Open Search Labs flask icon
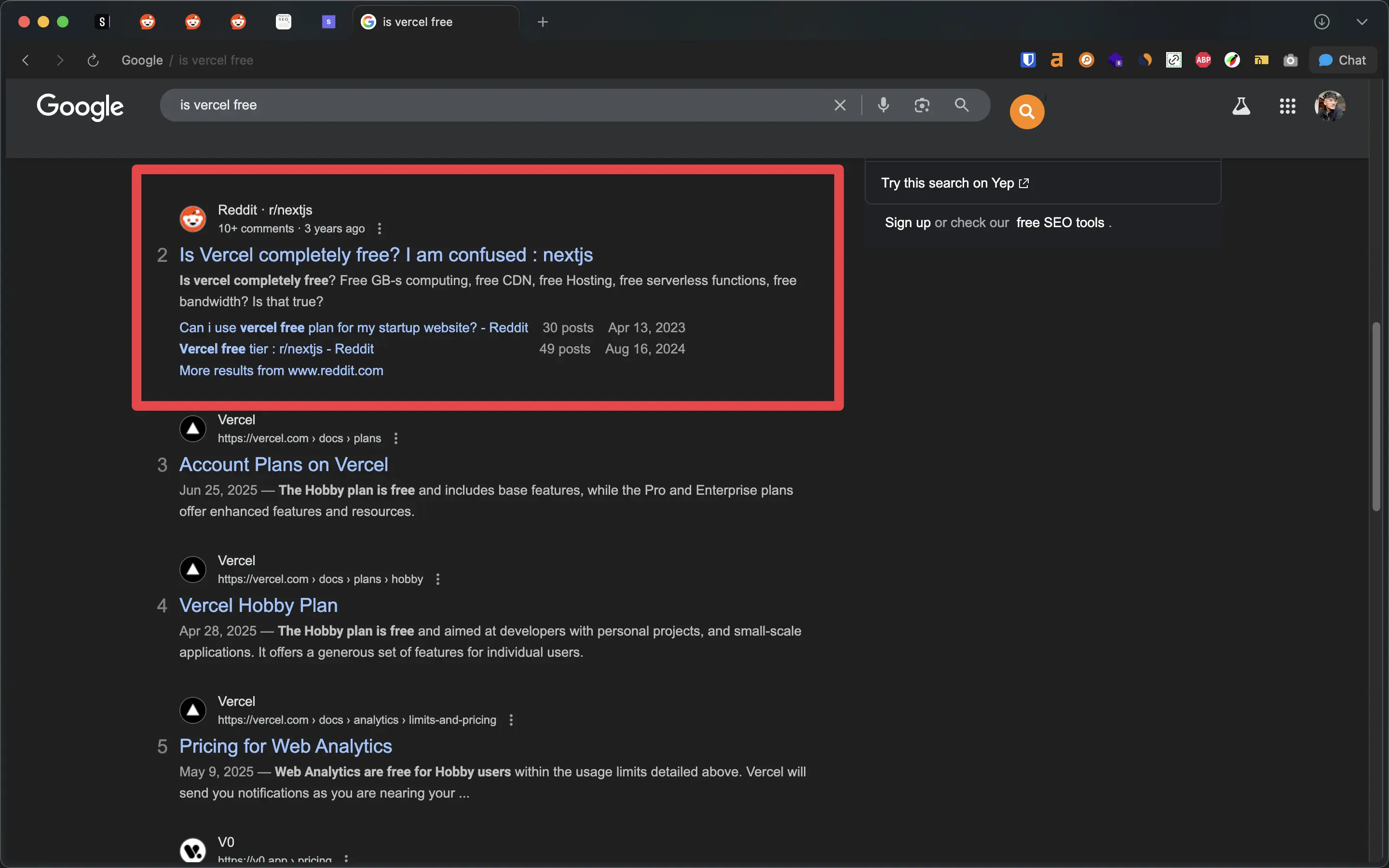 click(x=1241, y=106)
